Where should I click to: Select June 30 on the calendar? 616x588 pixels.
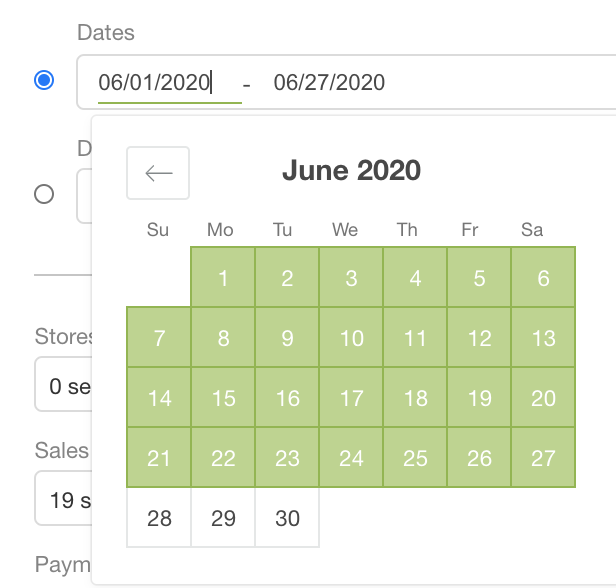click(x=287, y=517)
